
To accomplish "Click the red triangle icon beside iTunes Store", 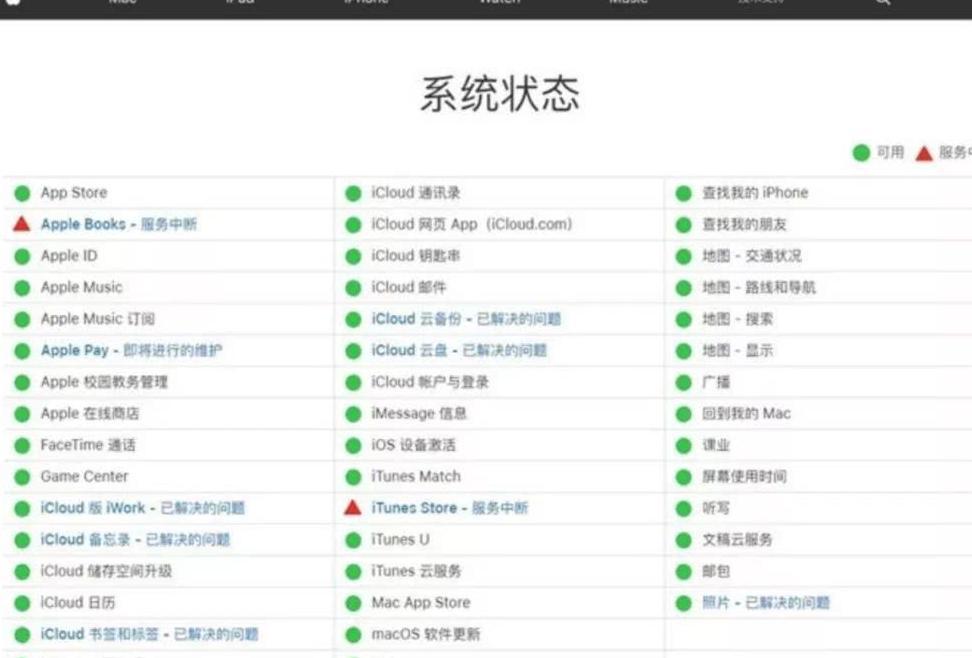I will point(352,508).
